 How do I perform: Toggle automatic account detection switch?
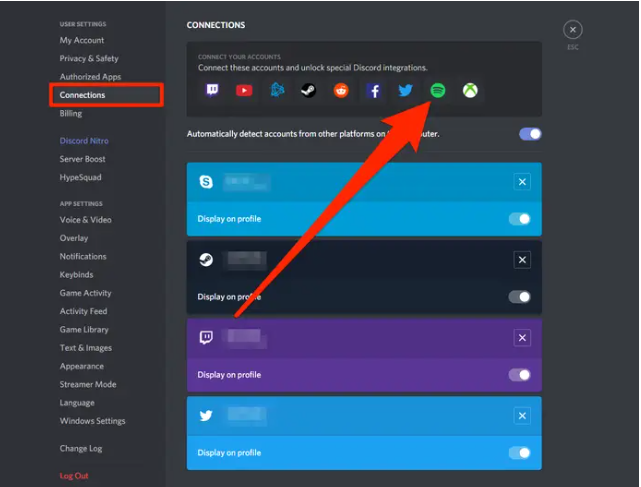coord(530,134)
